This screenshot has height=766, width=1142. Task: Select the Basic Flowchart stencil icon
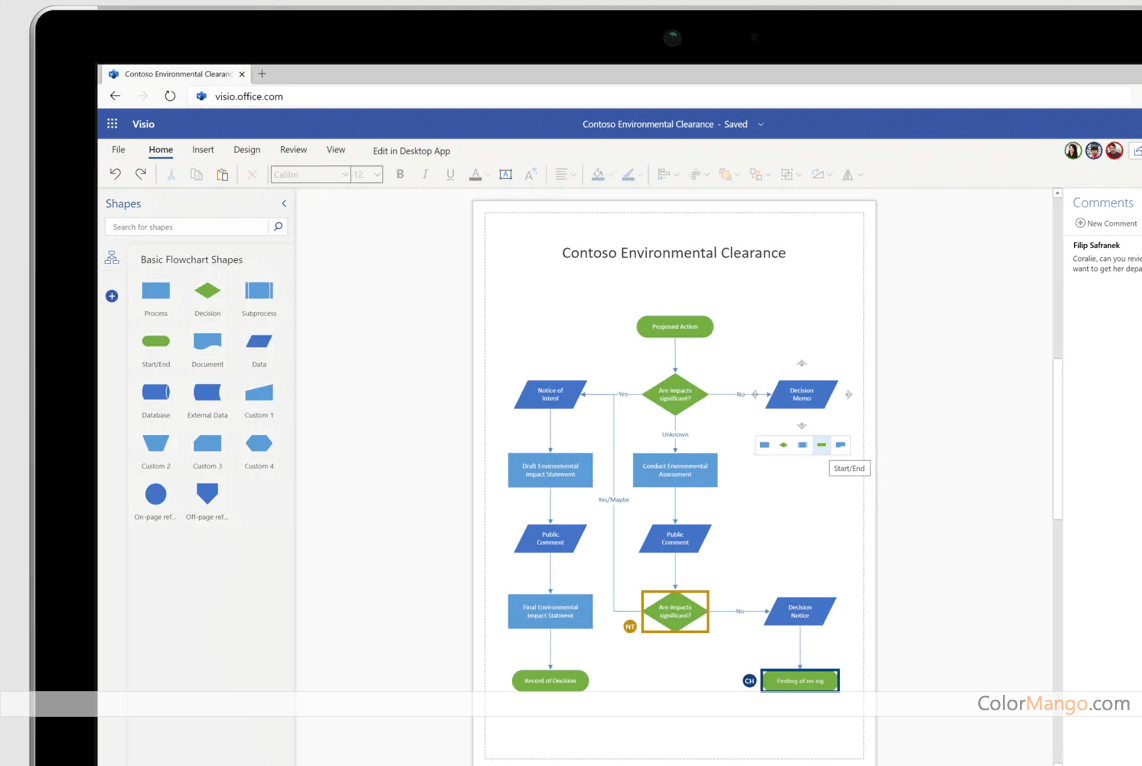point(111,258)
